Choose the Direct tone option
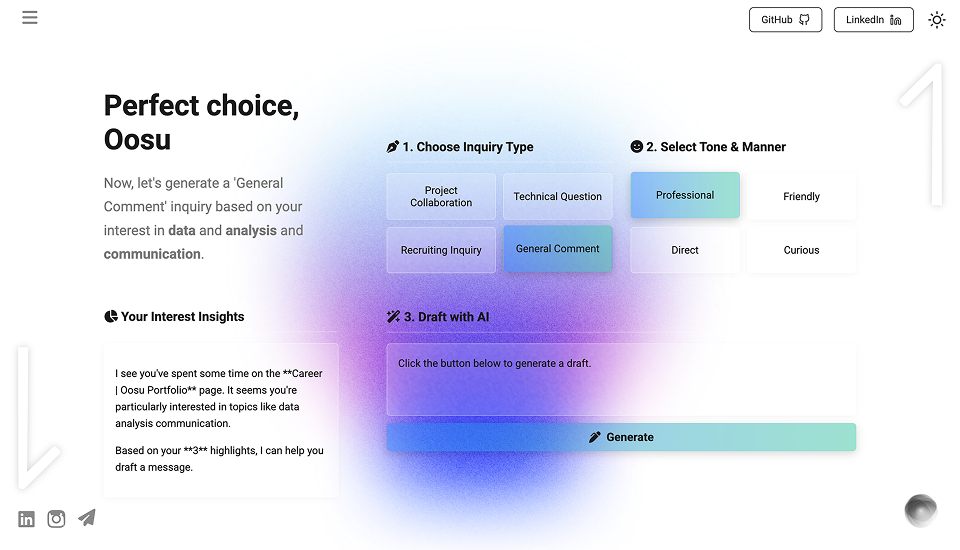The width and height of the screenshot is (960, 550). [685, 250]
